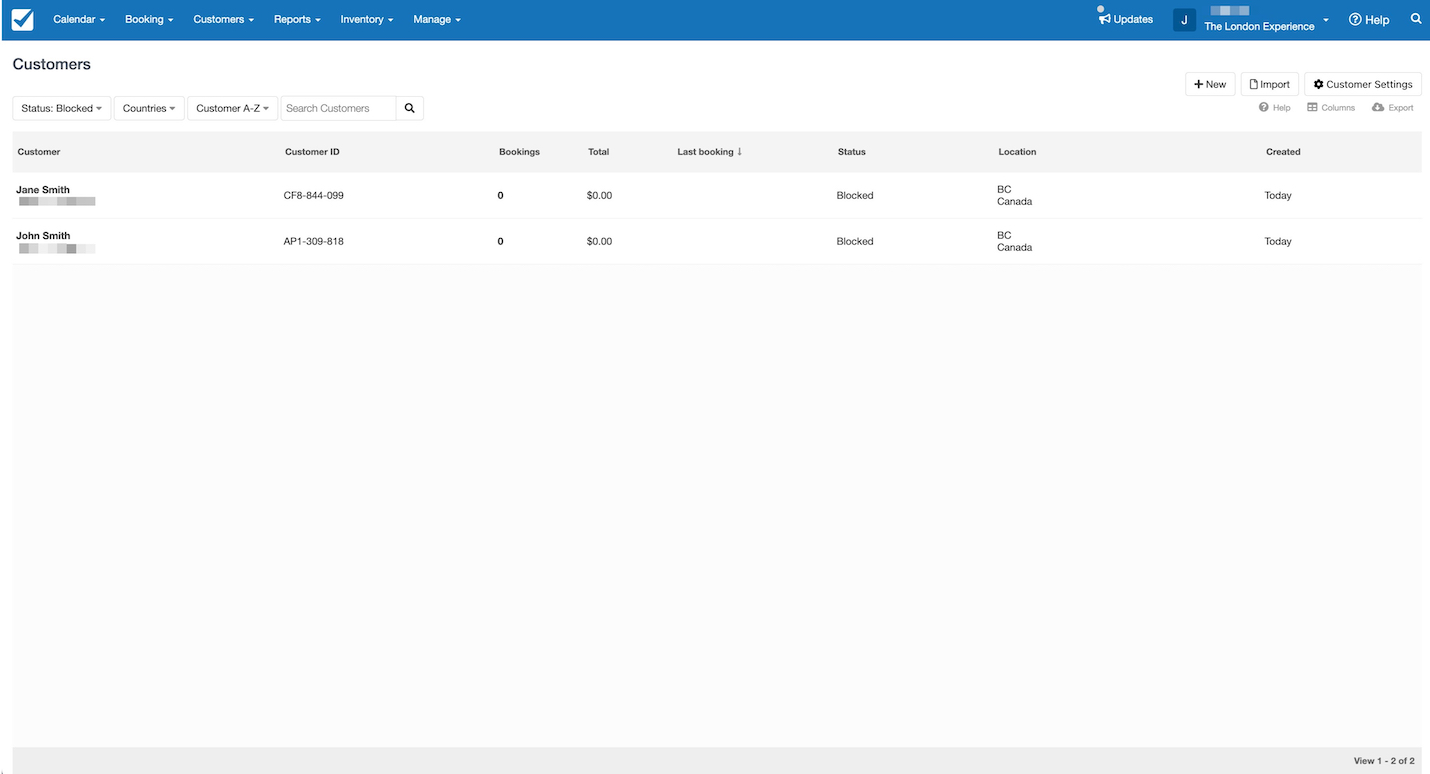Sort by Created column header
This screenshot has width=1430, height=774.
[1283, 152]
